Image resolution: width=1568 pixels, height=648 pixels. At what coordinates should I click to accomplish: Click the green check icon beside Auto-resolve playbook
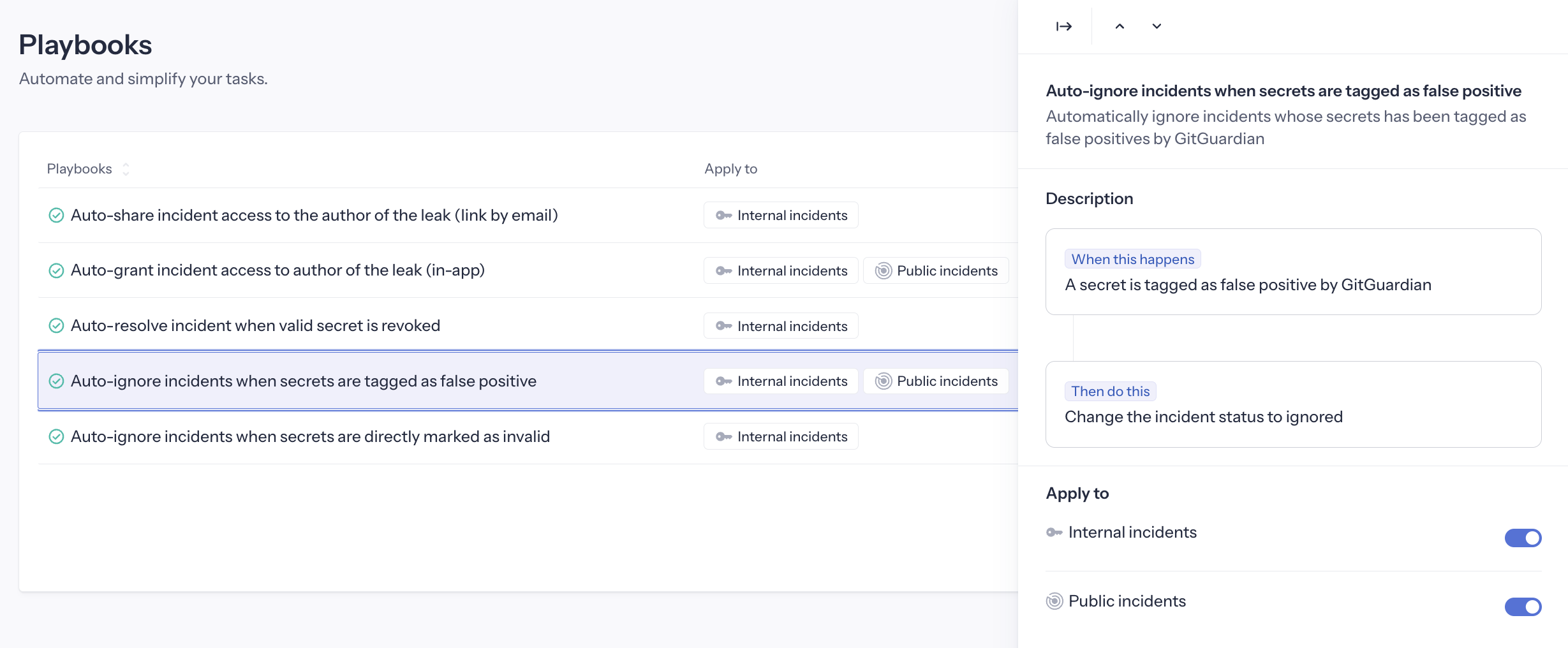[56, 325]
